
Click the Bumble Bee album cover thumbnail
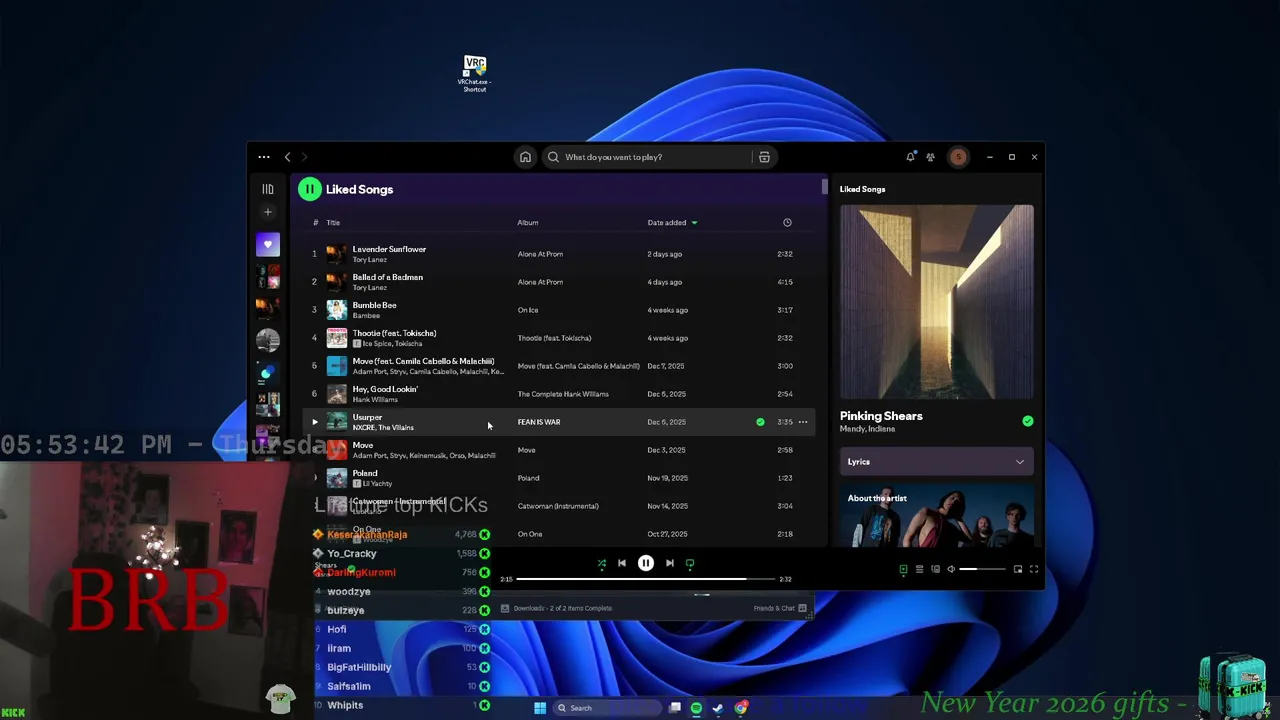coord(337,310)
